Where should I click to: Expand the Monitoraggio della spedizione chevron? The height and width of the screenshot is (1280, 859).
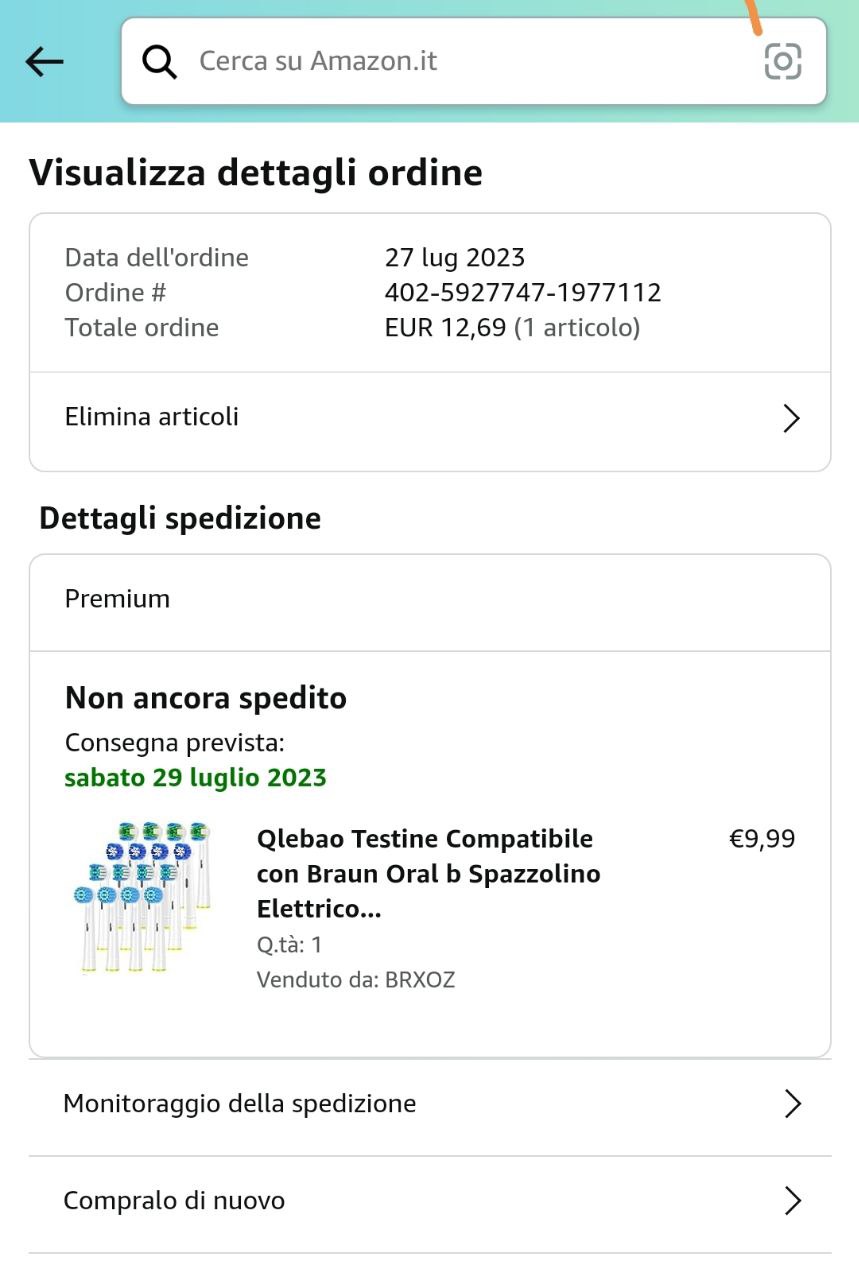coord(793,1104)
